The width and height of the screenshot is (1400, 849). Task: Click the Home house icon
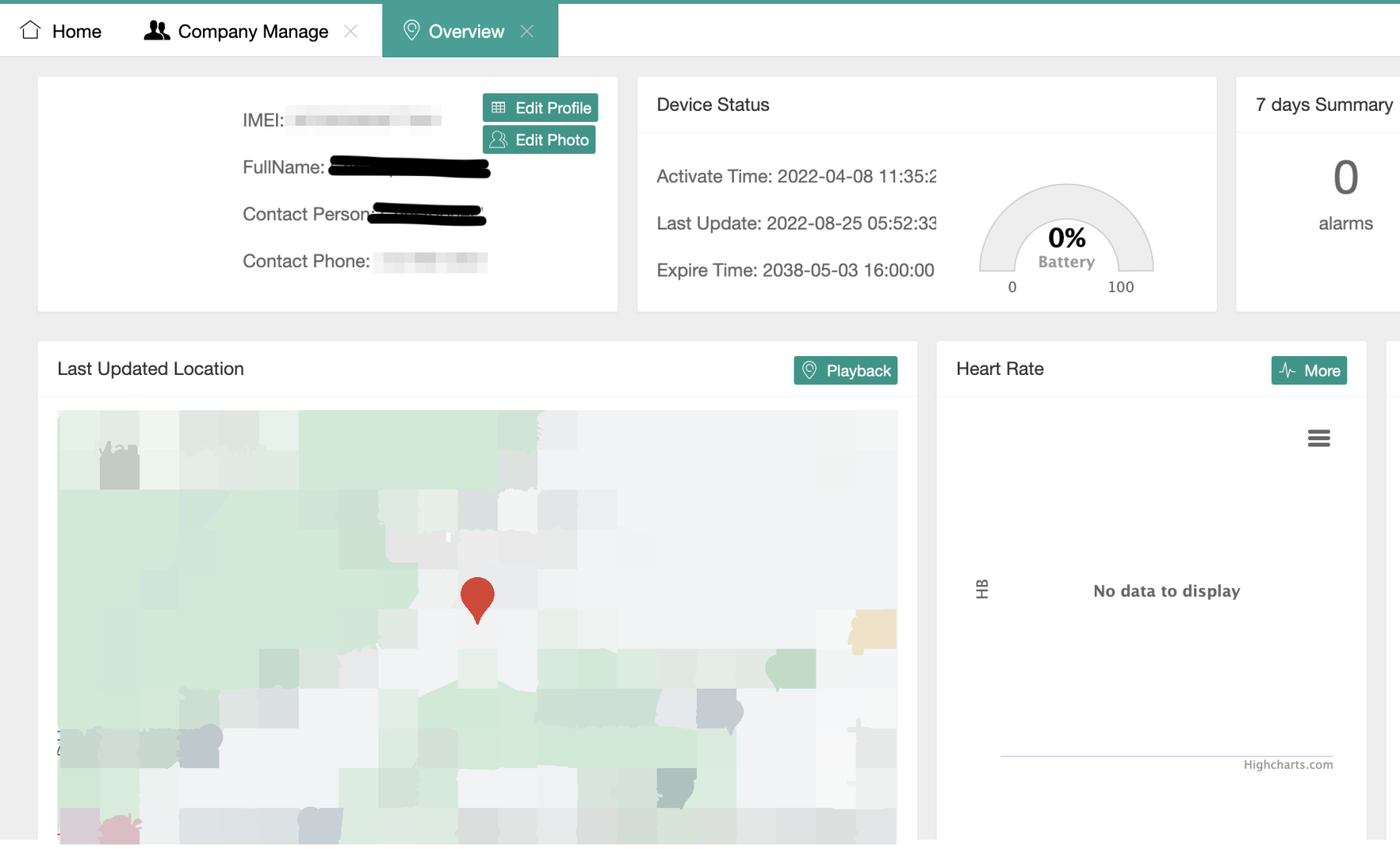click(x=31, y=31)
